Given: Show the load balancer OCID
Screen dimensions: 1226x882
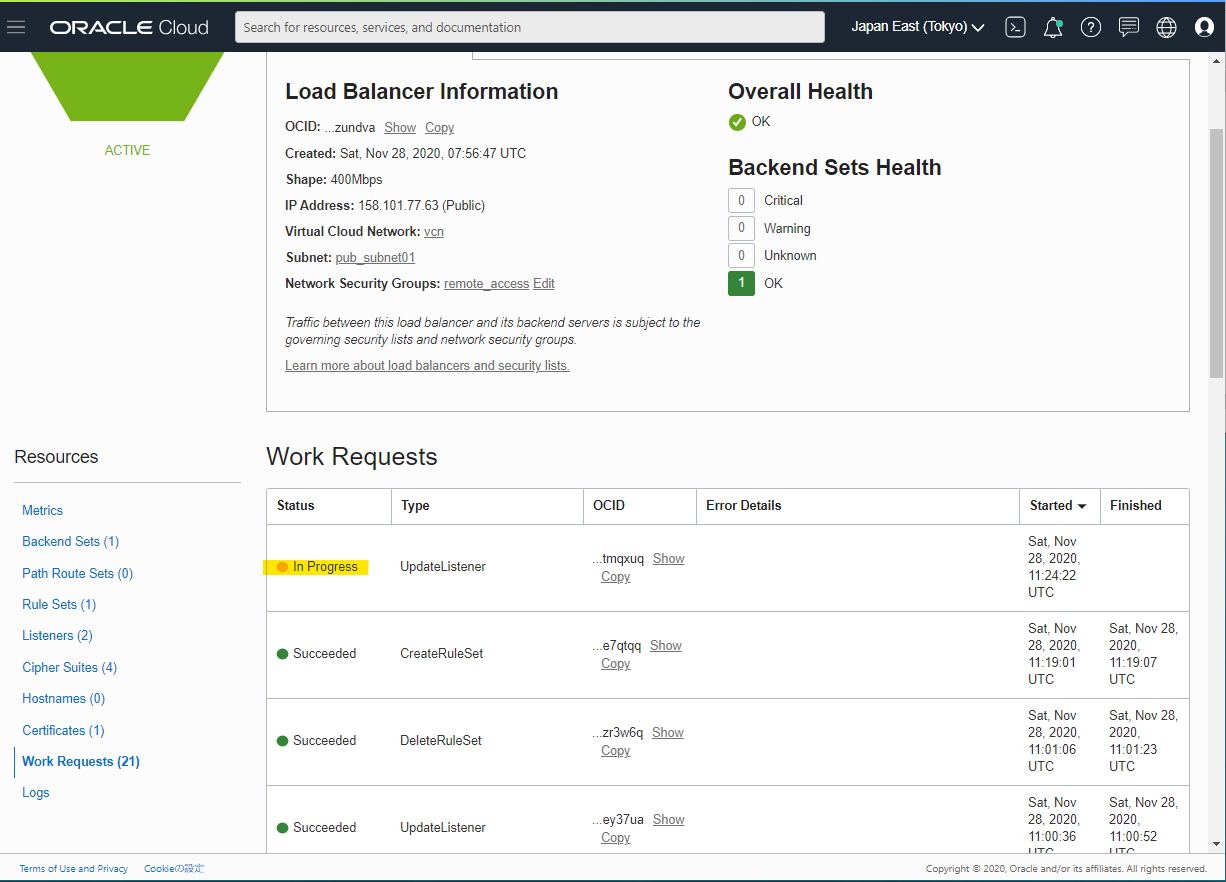Looking at the screenshot, I should 400,127.
